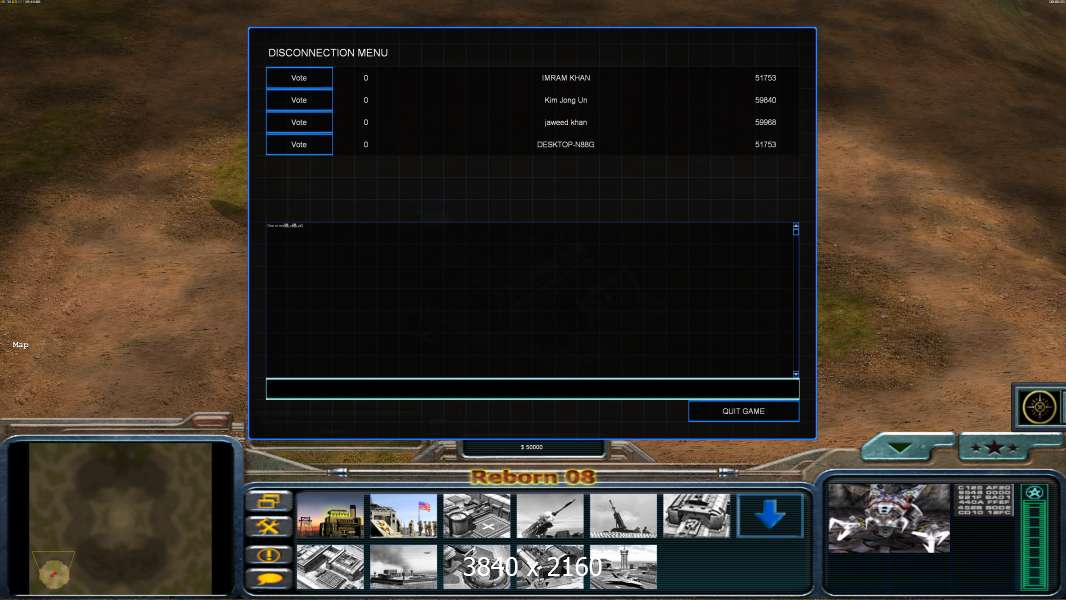Show more build options with blue down arrow
The height and width of the screenshot is (600, 1066).
tap(770, 516)
